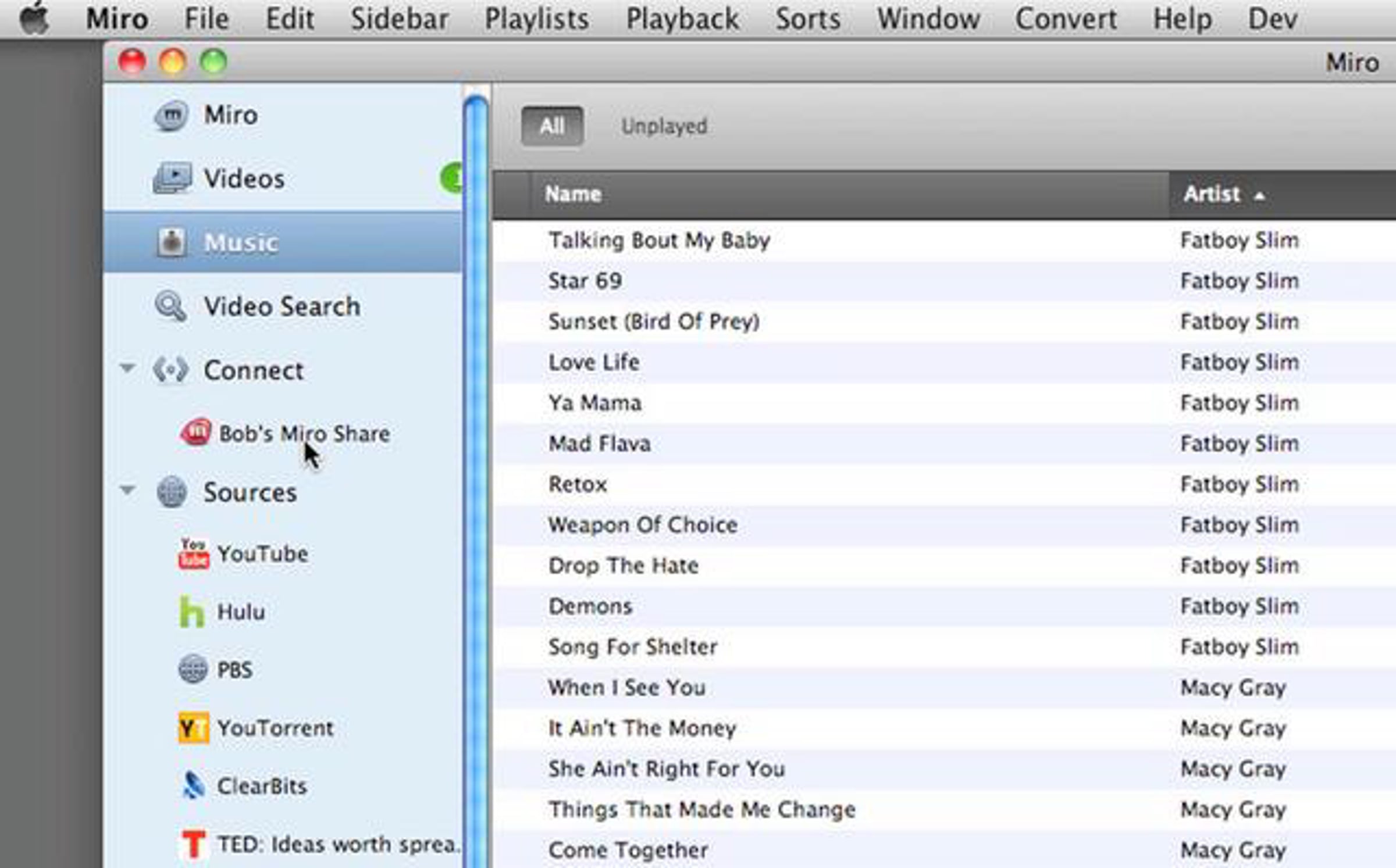This screenshot has height=868, width=1396.
Task: Open the Help menu
Action: [x=1183, y=19]
